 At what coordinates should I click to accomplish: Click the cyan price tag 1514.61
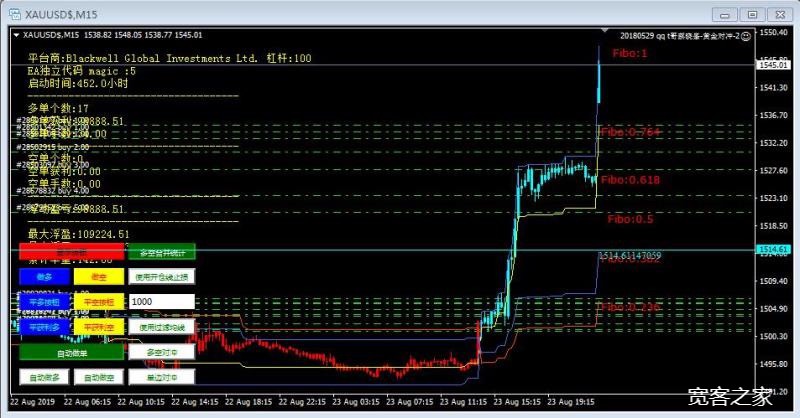tap(773, 250)
